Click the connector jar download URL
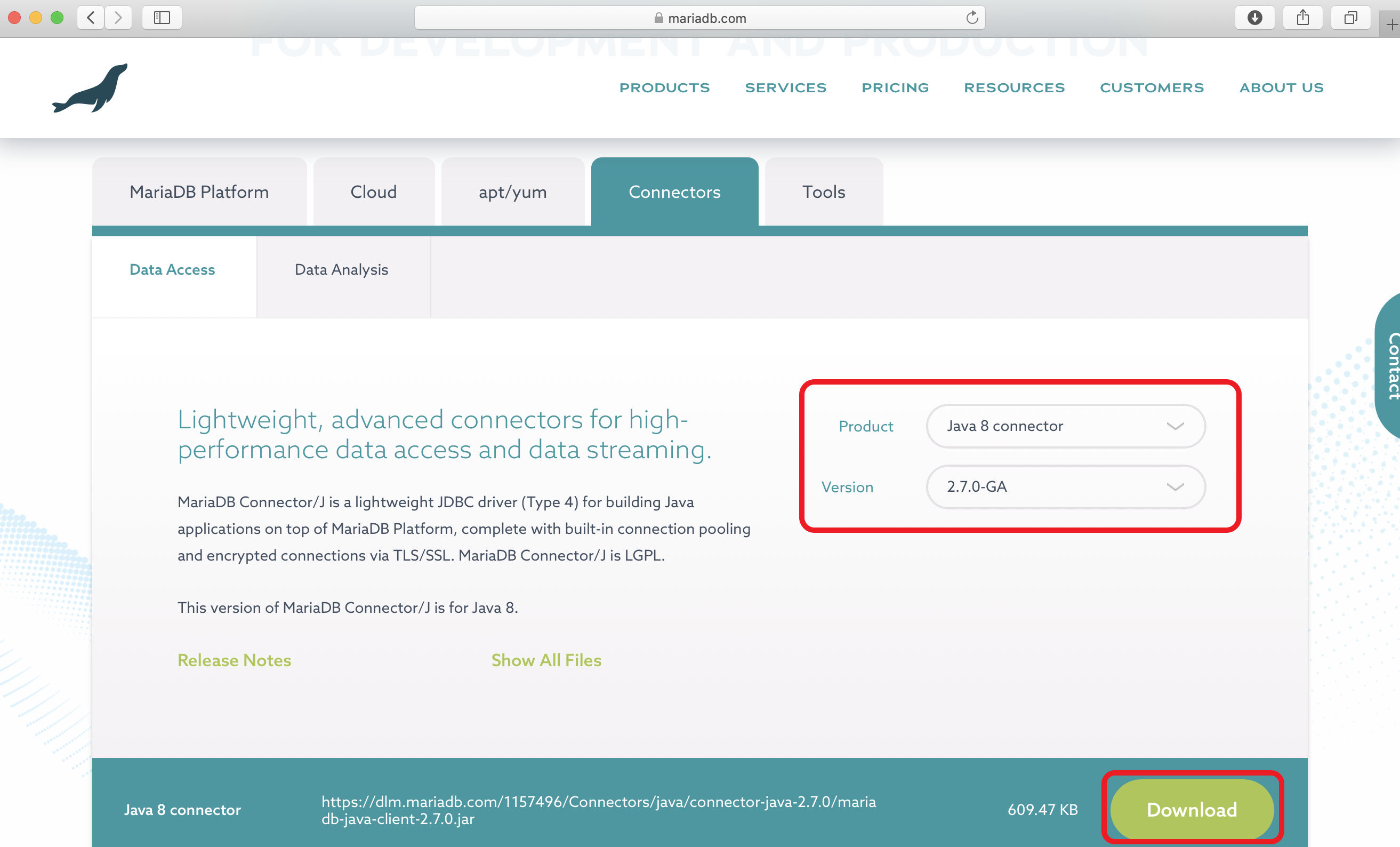 click(x=599, y=810)
